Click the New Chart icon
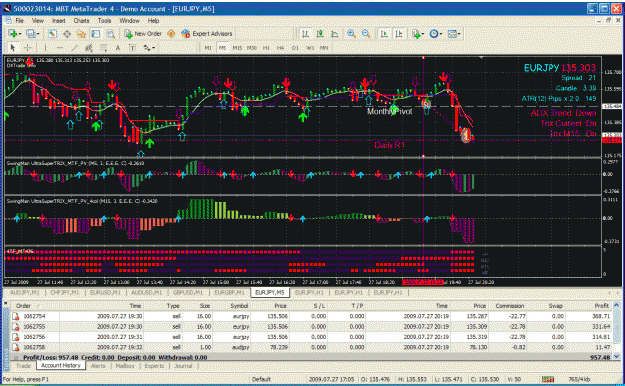The height and width of the screenshot is (386, 625). (12, 34)
